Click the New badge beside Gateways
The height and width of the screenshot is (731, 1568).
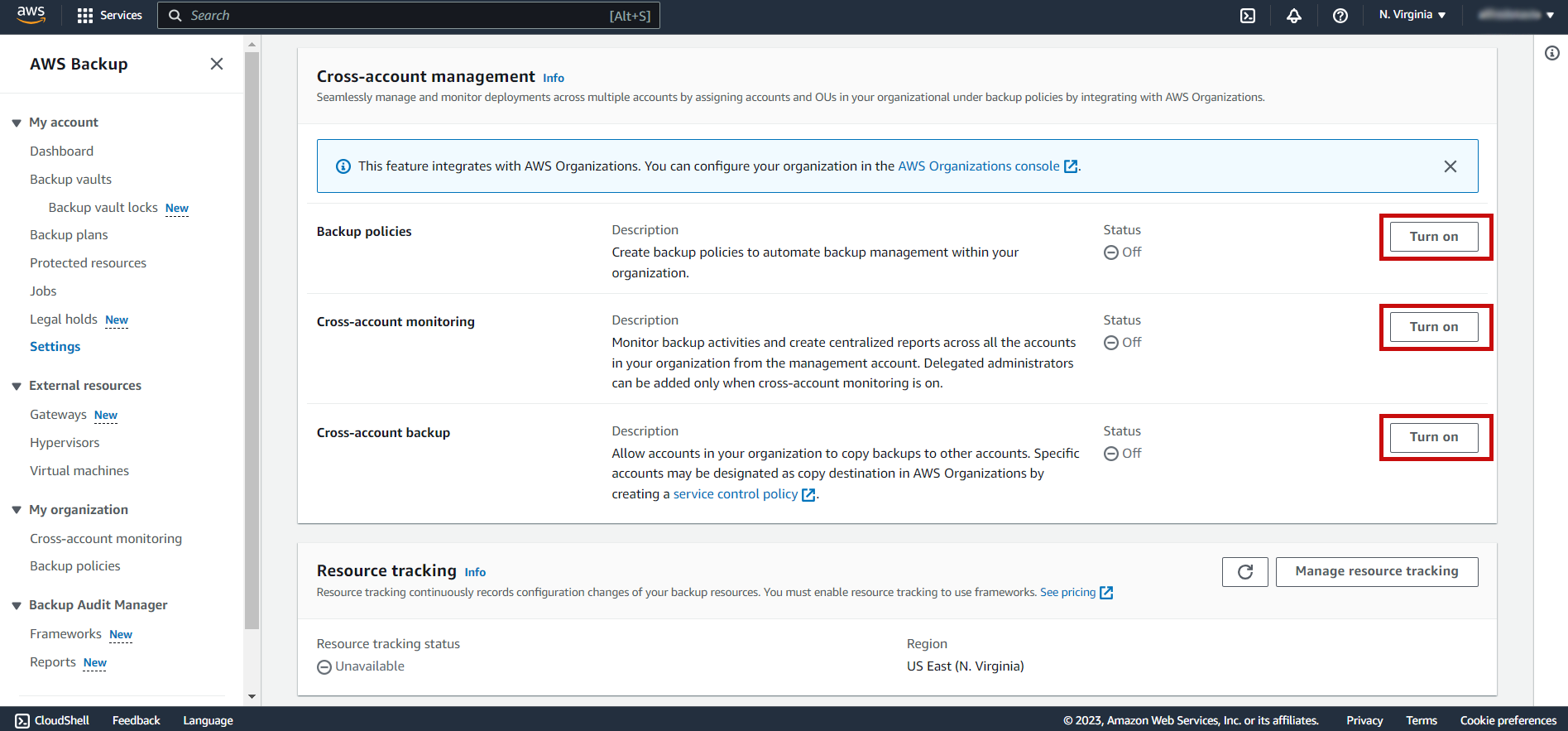click(106, 415)
